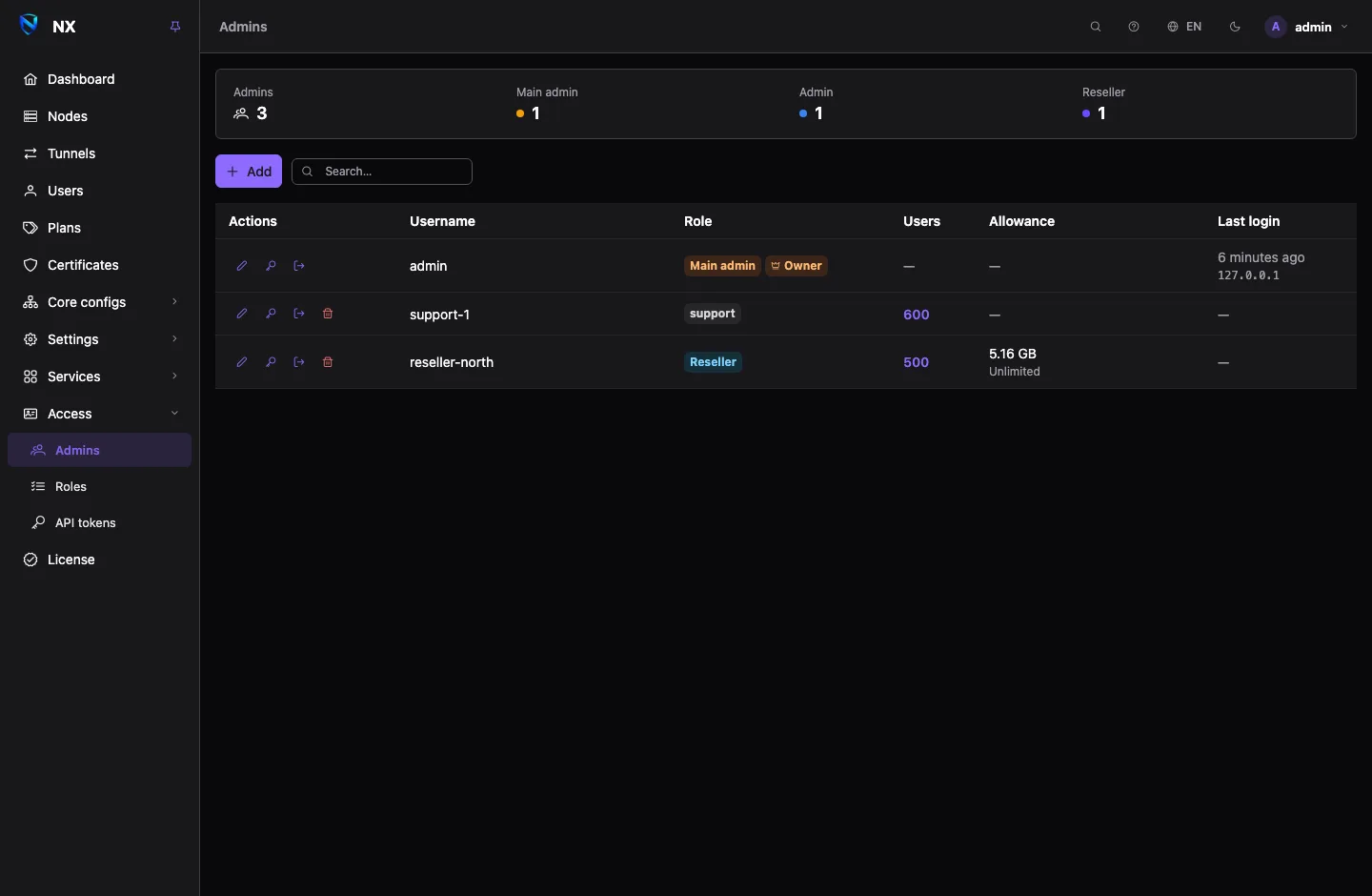Edit support-1 with the pencil icon
Image resolution: width=1372 pixels, height=896 pixels.
242,314
